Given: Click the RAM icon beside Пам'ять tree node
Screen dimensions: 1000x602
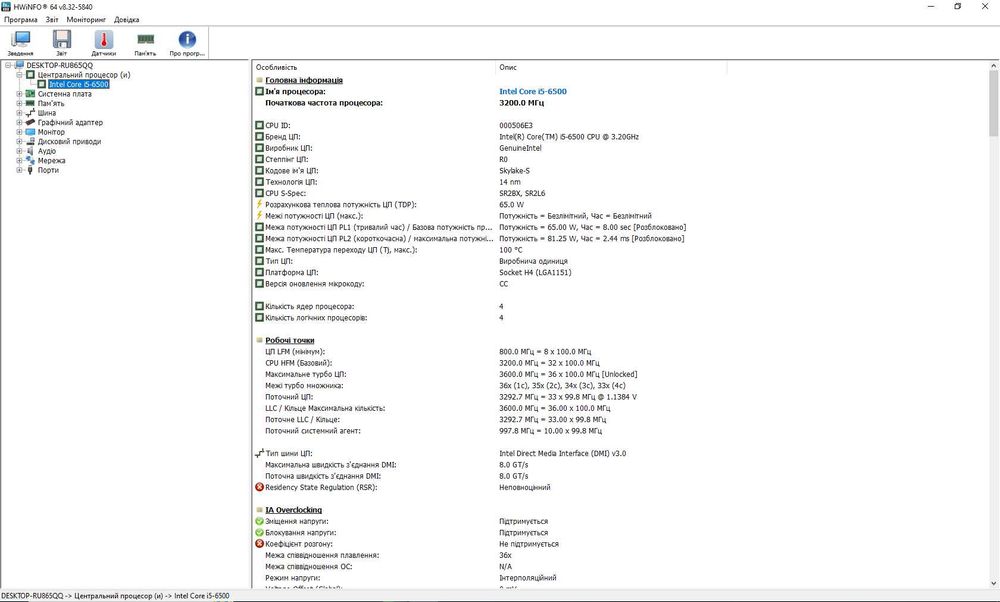Looking at the screenshot, I should pos(30,103).
